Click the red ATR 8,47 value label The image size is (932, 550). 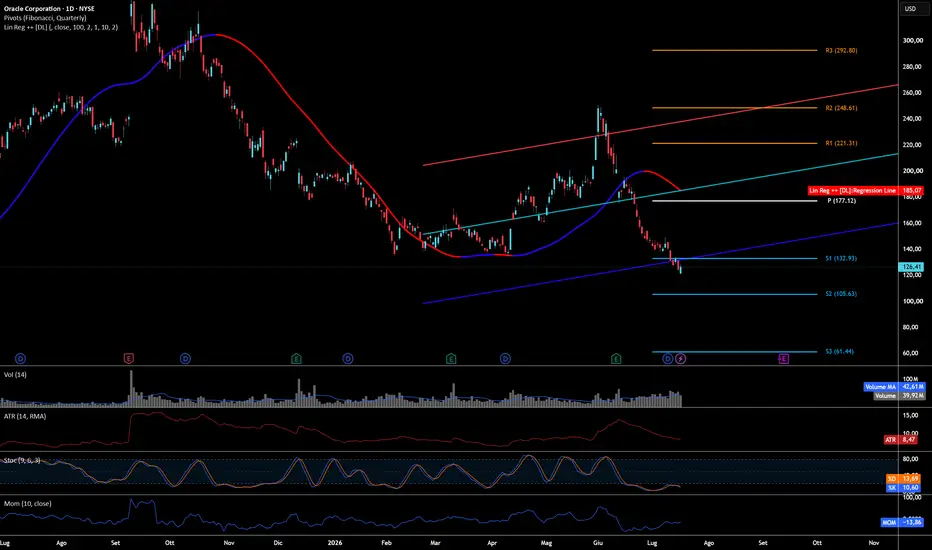point(900,440)
